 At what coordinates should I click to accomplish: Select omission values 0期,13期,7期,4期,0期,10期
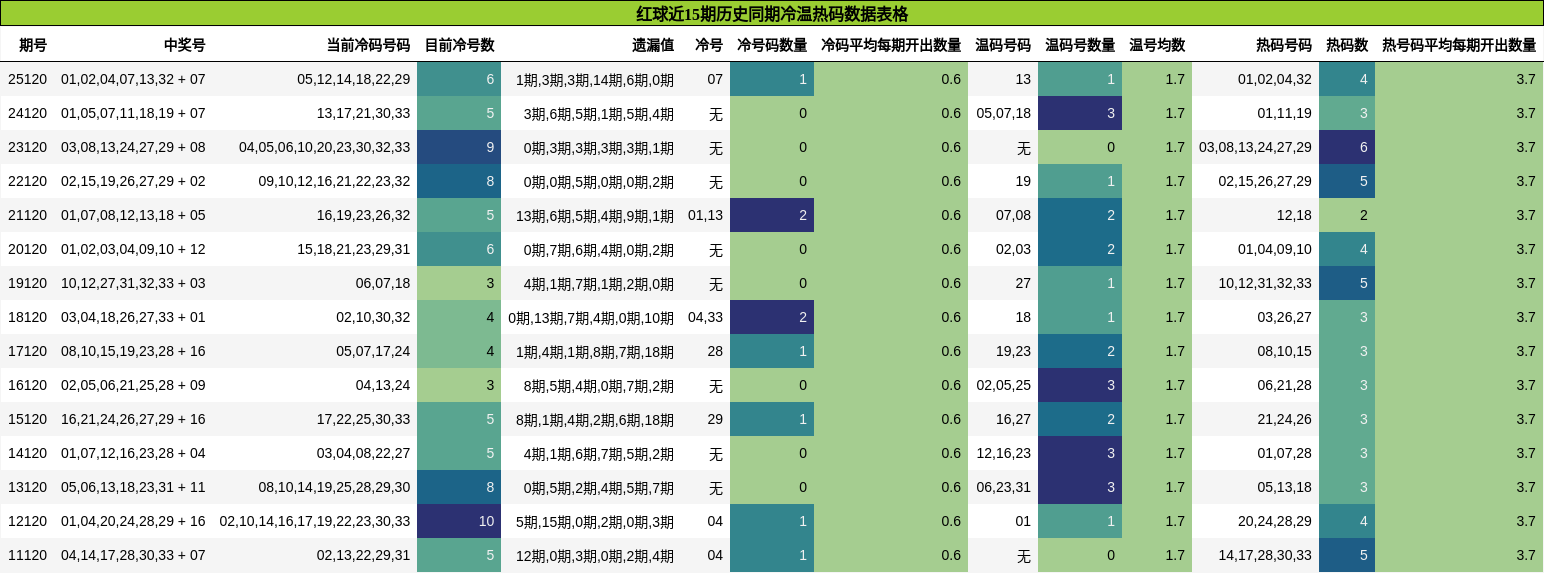coord(591,317)
